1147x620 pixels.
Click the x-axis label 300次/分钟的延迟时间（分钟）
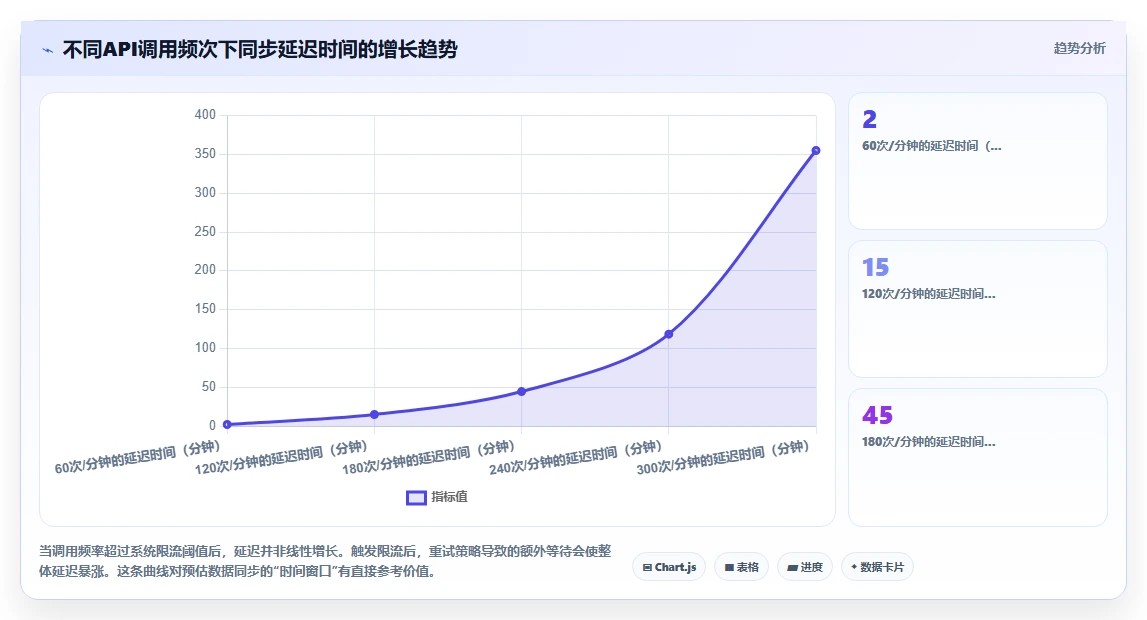pyautogui.click(x=723, y=457)
